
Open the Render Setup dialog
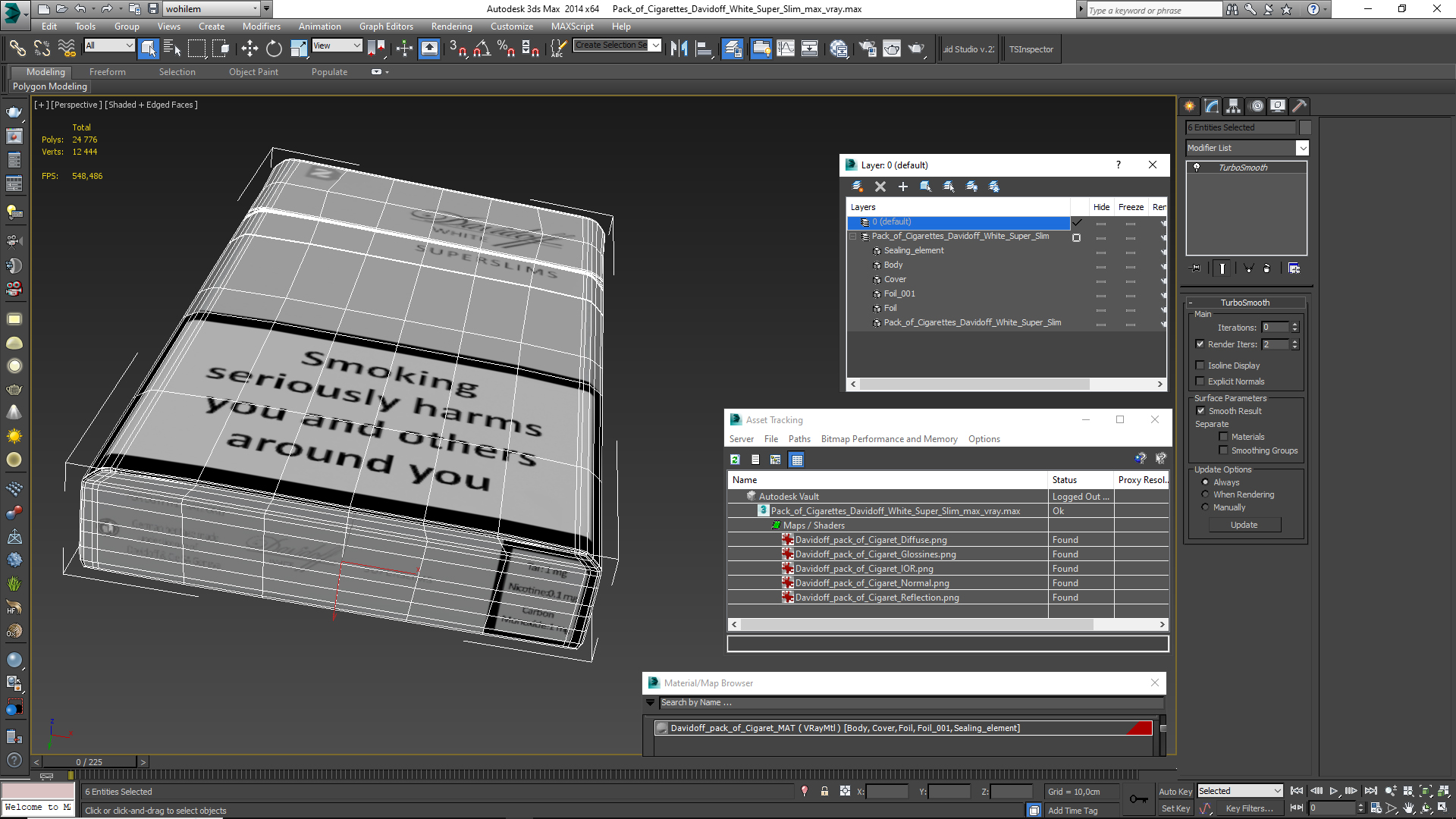[x=868, y=49]
